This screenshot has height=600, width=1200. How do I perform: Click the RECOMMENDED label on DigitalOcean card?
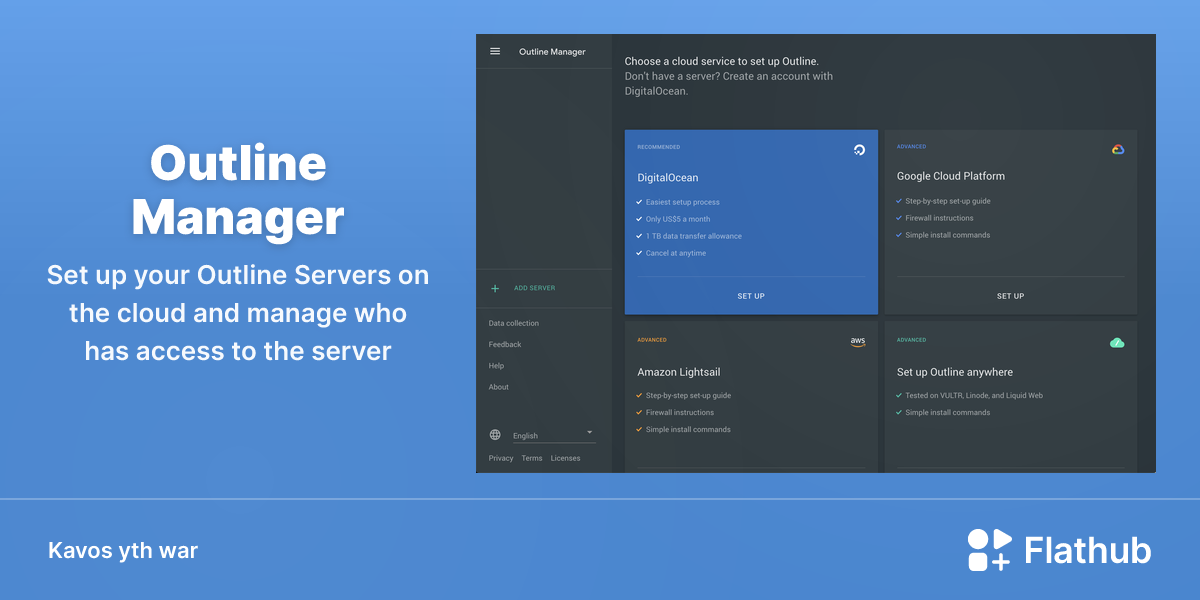(x=659, y=147)
